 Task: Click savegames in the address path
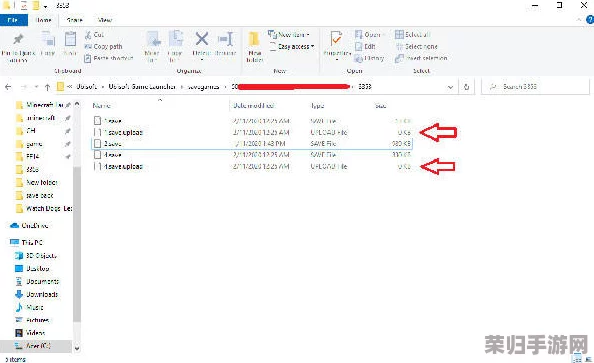click(203, 87)
